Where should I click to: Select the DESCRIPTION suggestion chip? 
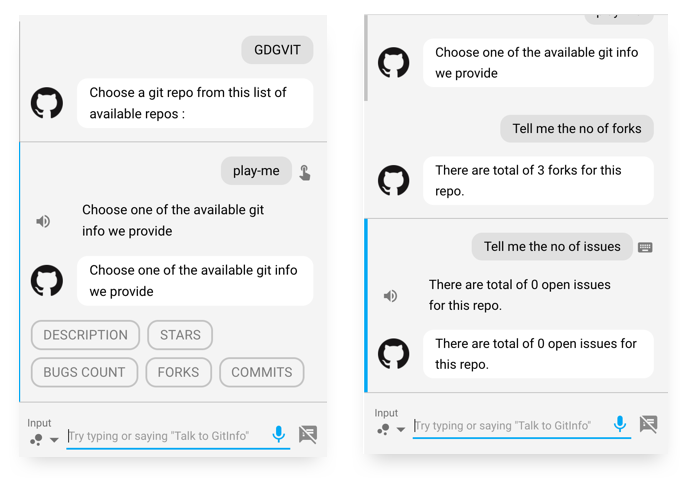pyautogui.click(x=85, y=335)
